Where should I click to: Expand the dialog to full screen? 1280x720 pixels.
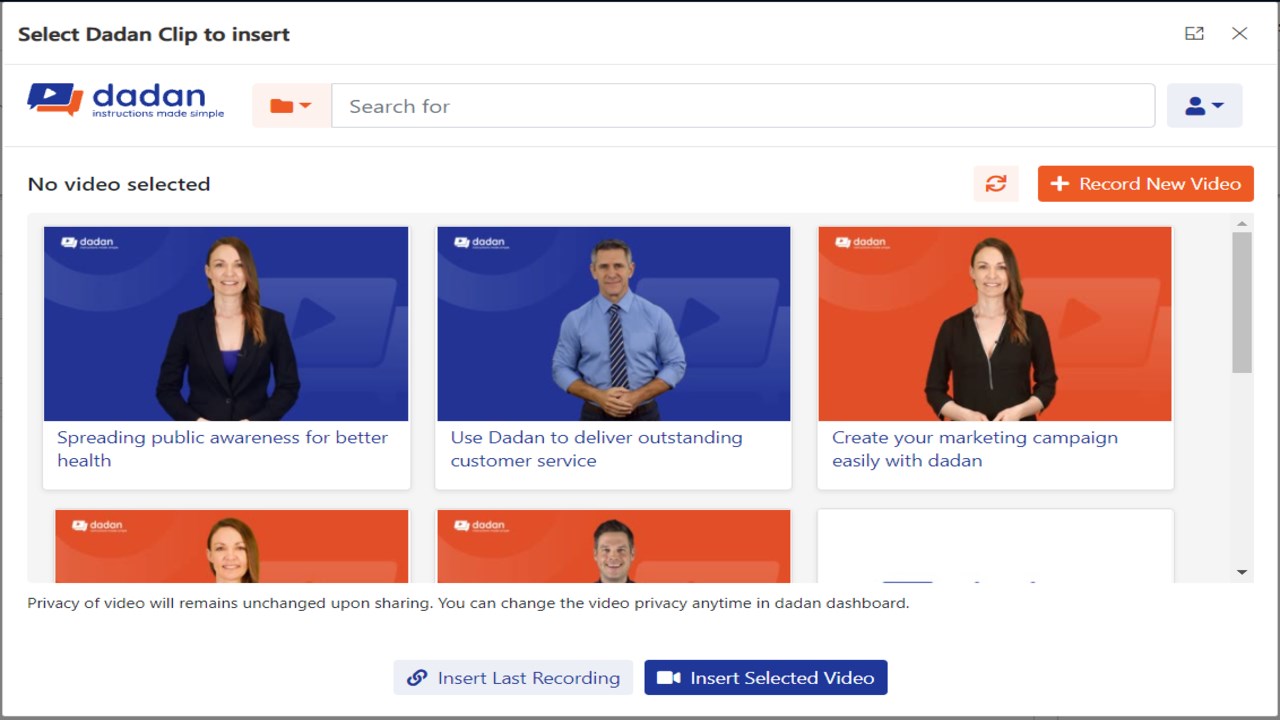[1194, 33]
